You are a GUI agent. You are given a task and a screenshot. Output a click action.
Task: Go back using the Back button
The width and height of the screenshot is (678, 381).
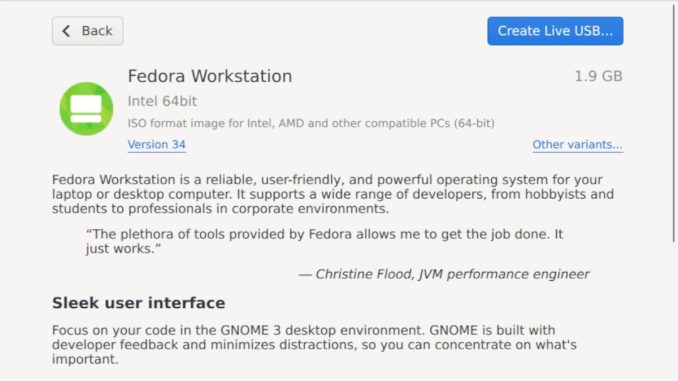(x=88, y=31)
